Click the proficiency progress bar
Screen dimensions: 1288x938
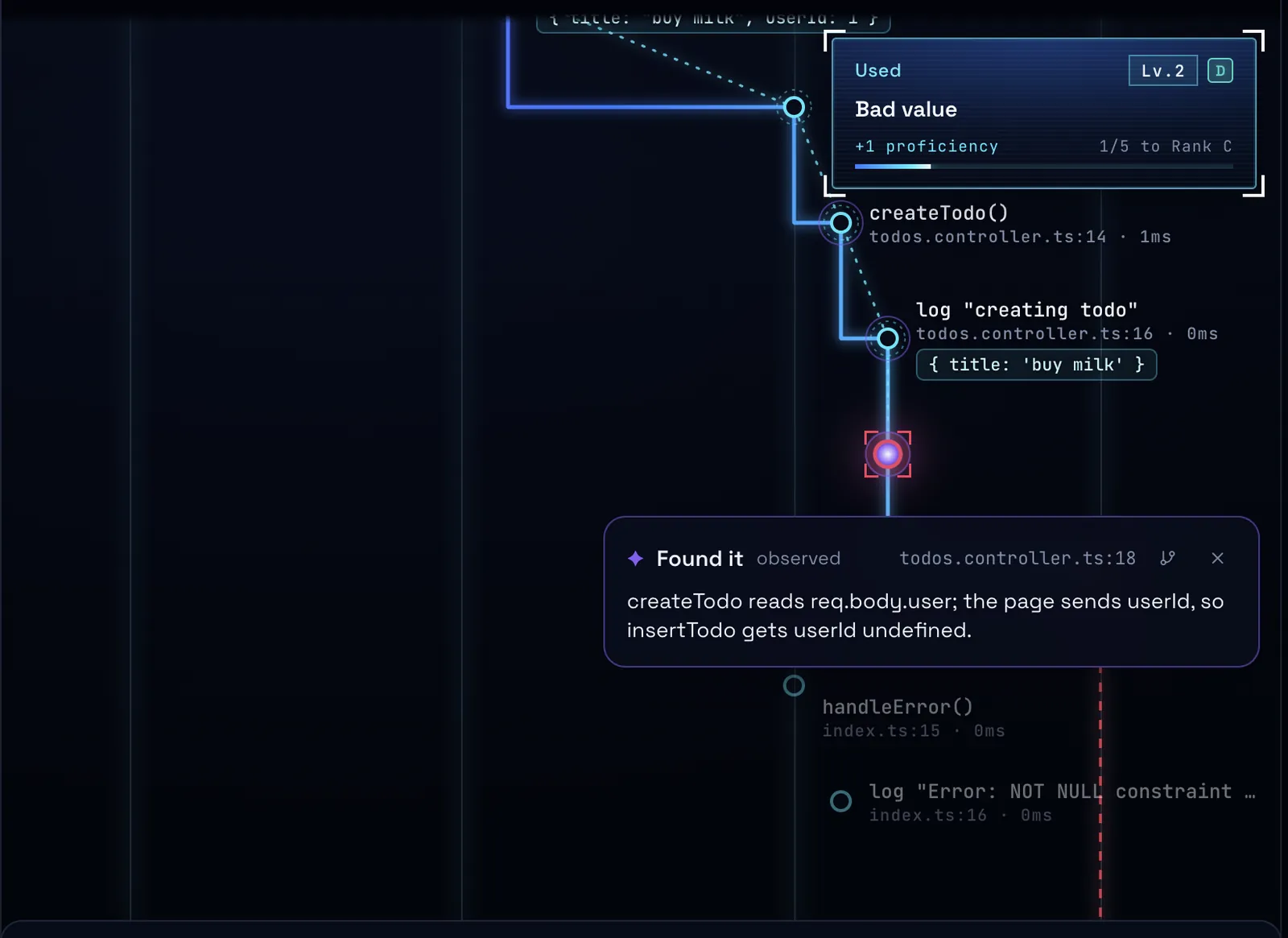pos(1044,167)
